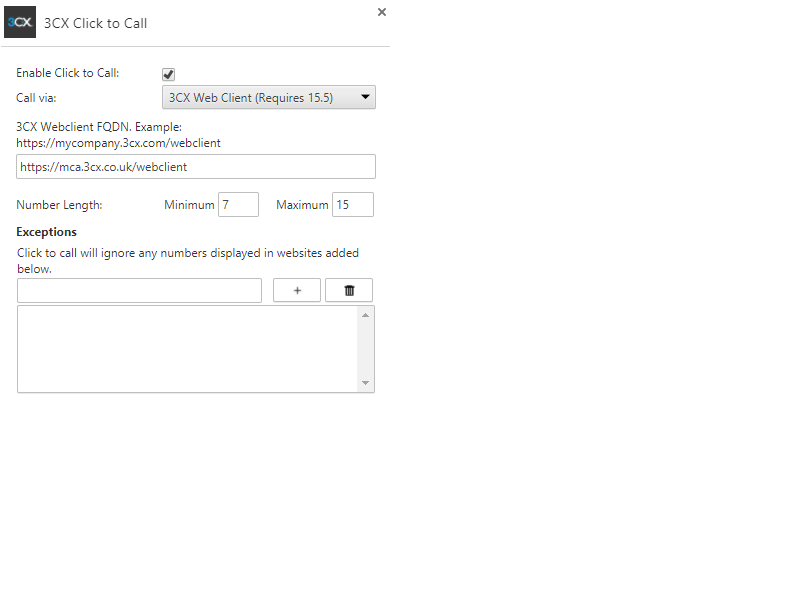This screenshot has width=800, height=600.
Task: Edit the 3CX Webclient FQDN field
Action: tap(196, 167)
